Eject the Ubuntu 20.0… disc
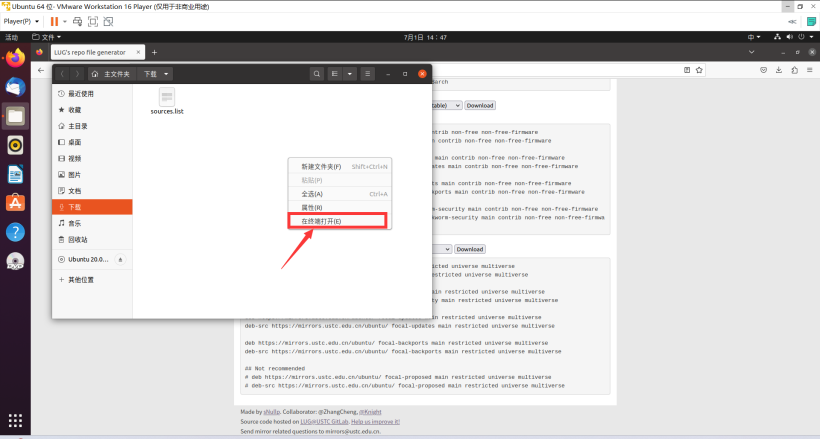Viewport: 820px width, 439px height. (x=121, y=260)
